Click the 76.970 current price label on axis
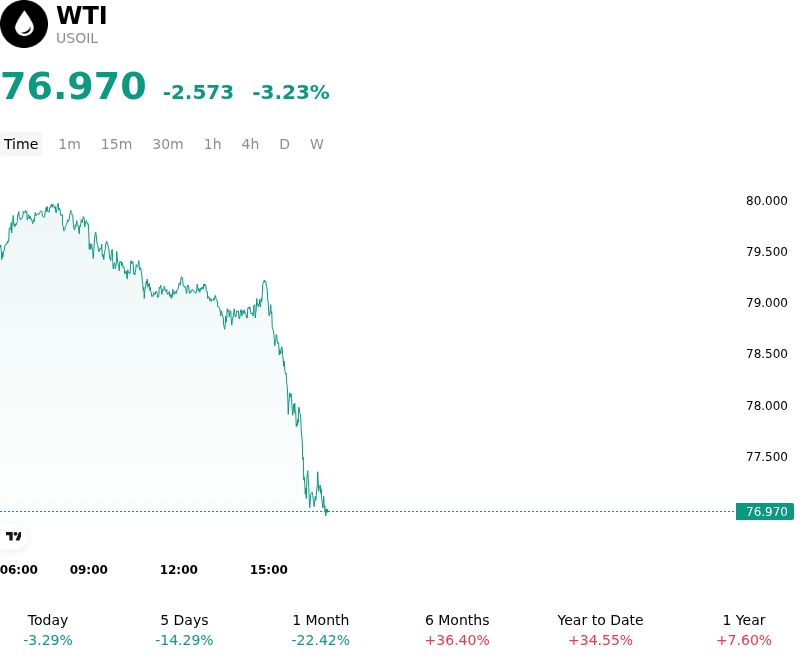Screen dimensions: 800x660 765,512
